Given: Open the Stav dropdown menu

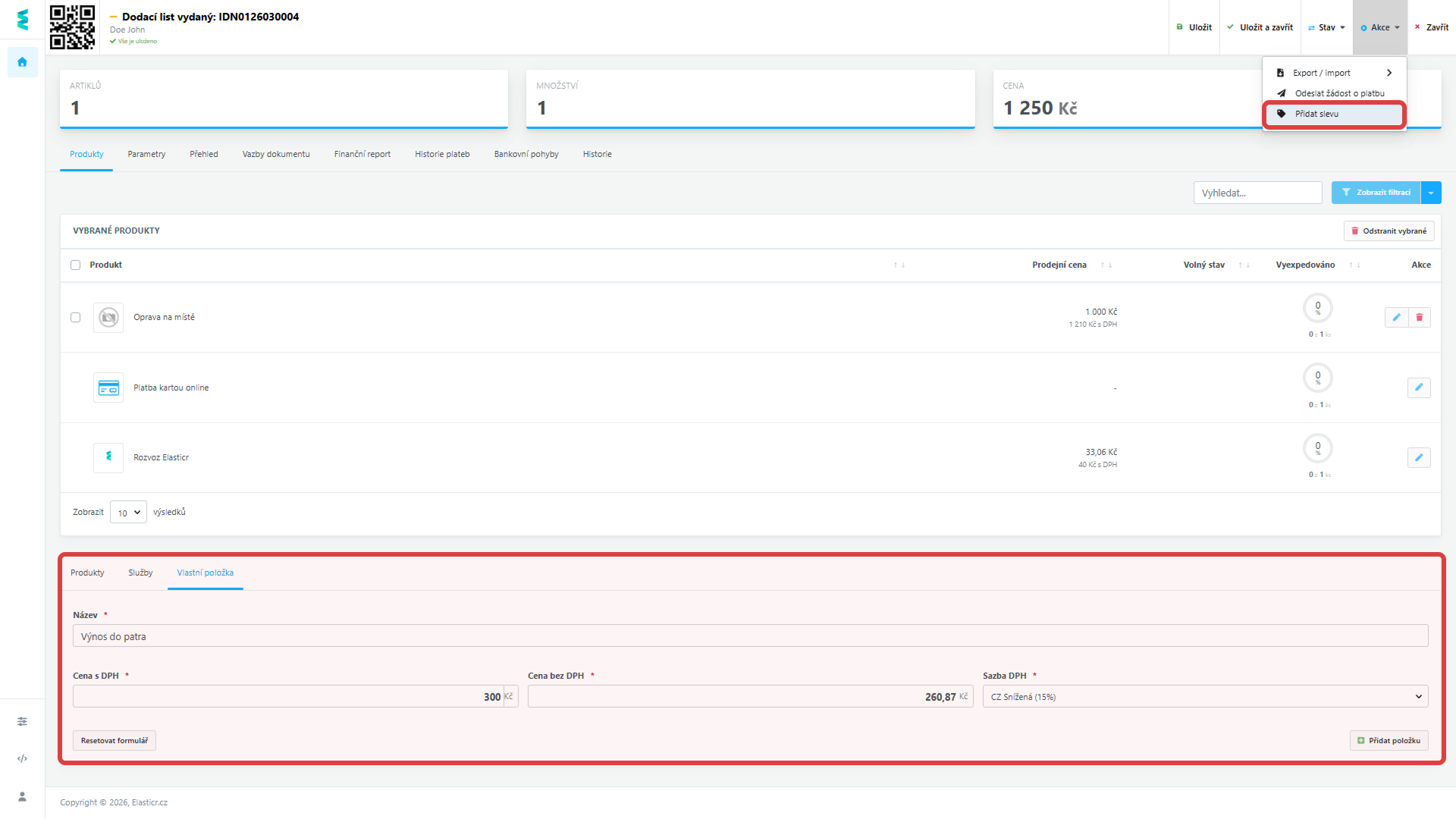Looking at the screenshot, I should [x=1326, y=27].
